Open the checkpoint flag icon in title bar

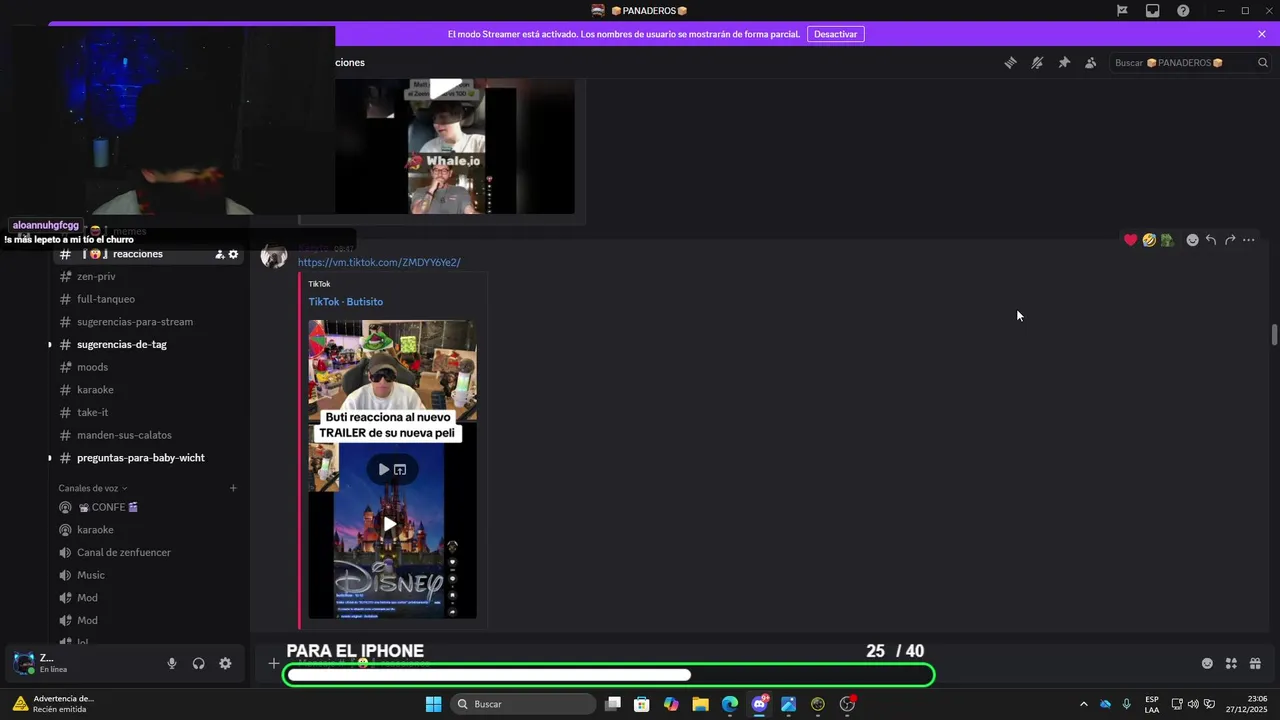pos(1122,11)
